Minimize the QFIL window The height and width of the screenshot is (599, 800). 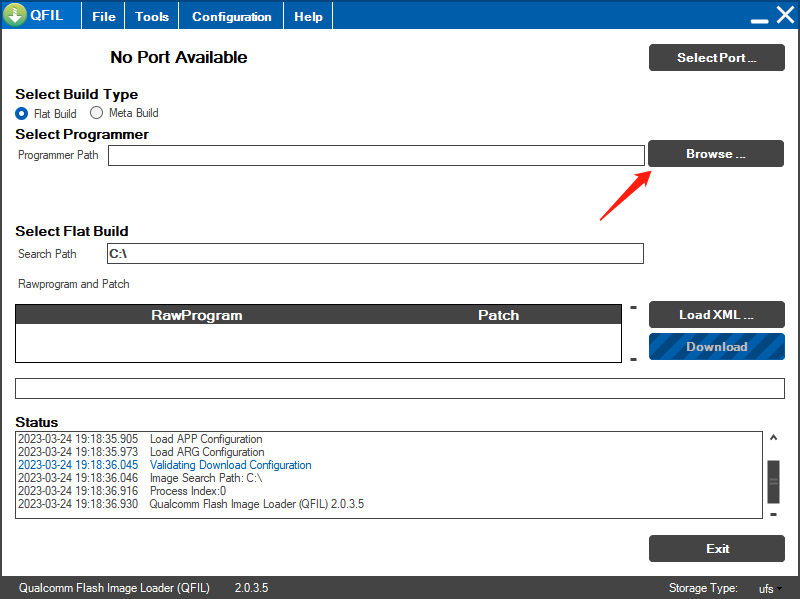tap(759, 21)
